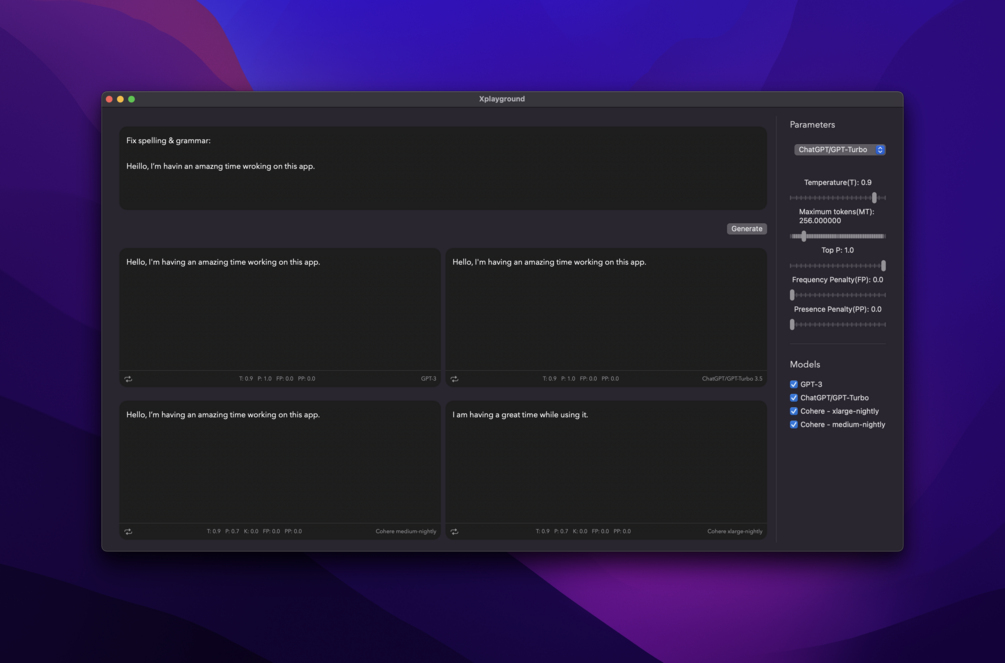The height and width of the screenshot is (663, 1005).
Task: Click the 'Top P: 1.0' label
Action: pyautogui.click(x=838, y=251)
